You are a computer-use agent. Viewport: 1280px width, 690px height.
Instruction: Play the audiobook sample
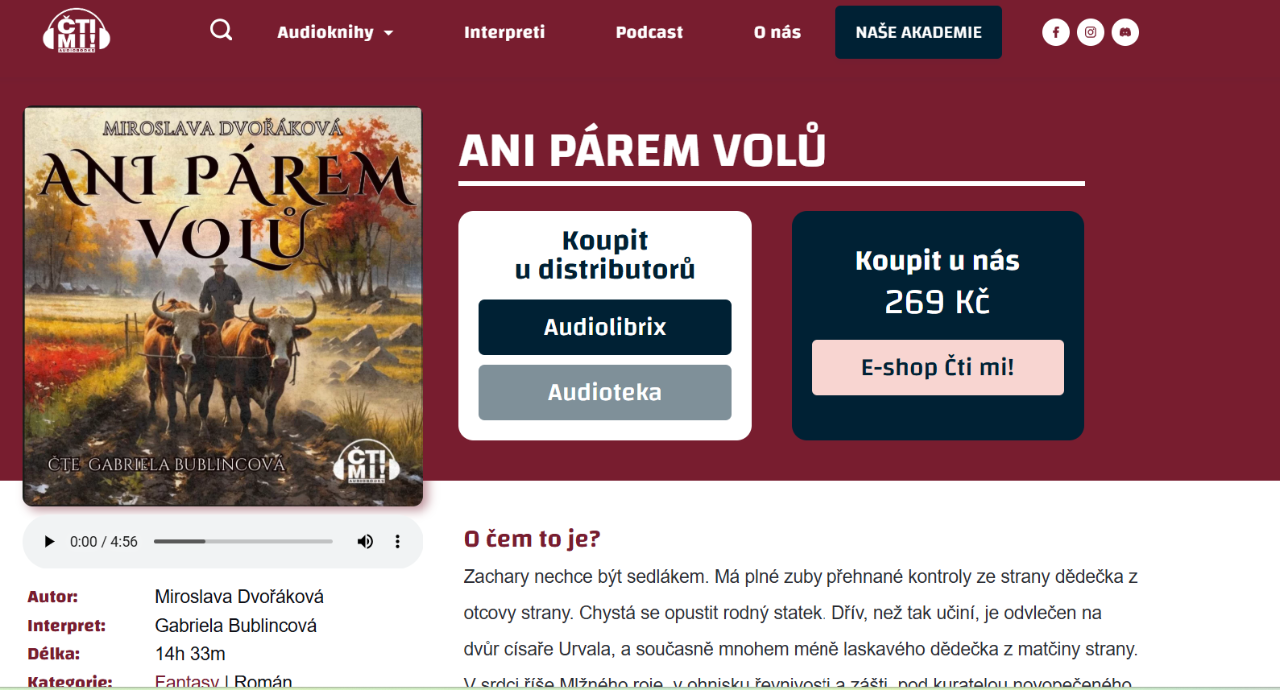49,541
